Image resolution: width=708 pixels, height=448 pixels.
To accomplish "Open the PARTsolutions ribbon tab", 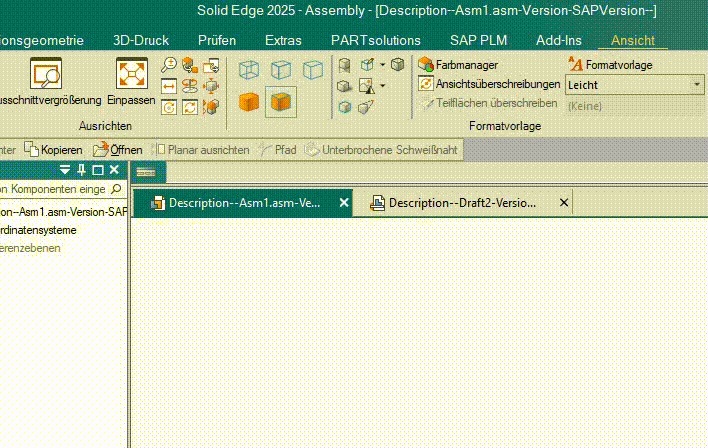I will [x=376, y=40].
